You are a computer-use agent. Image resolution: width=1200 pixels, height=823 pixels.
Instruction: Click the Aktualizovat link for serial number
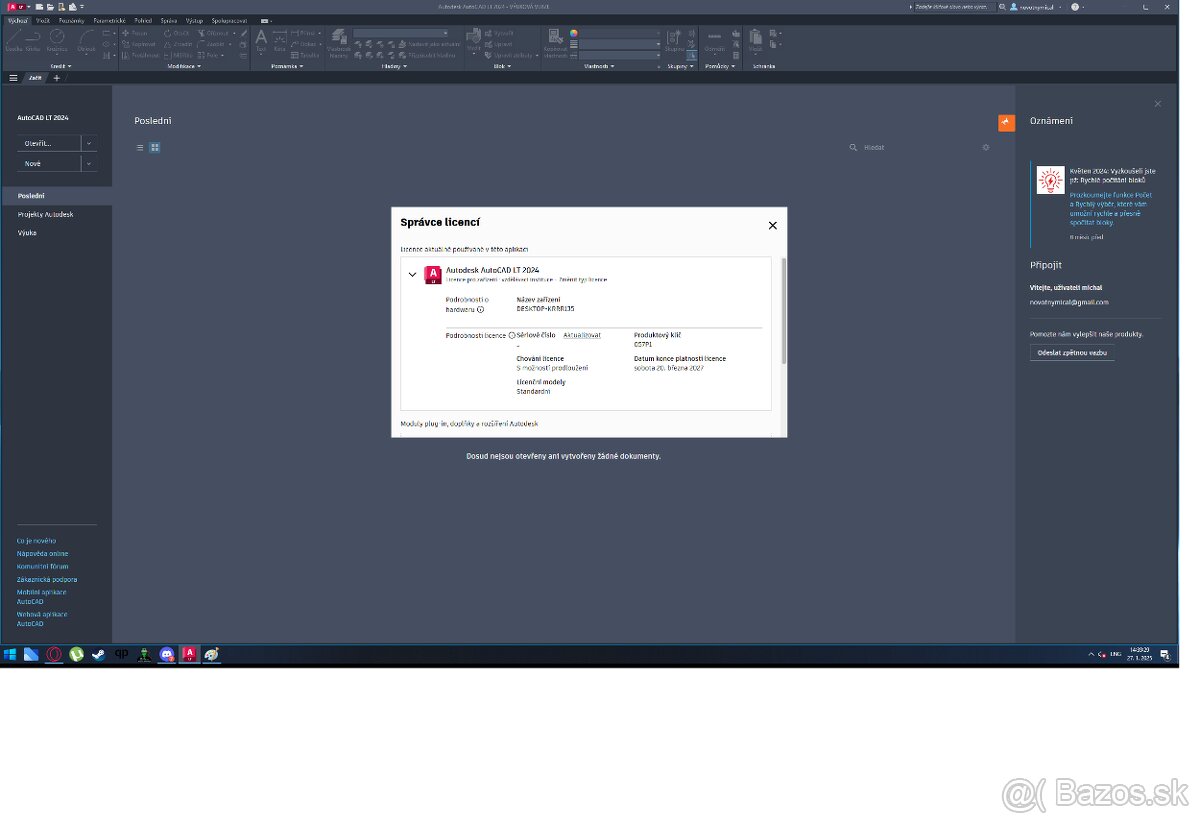point(582,335)
